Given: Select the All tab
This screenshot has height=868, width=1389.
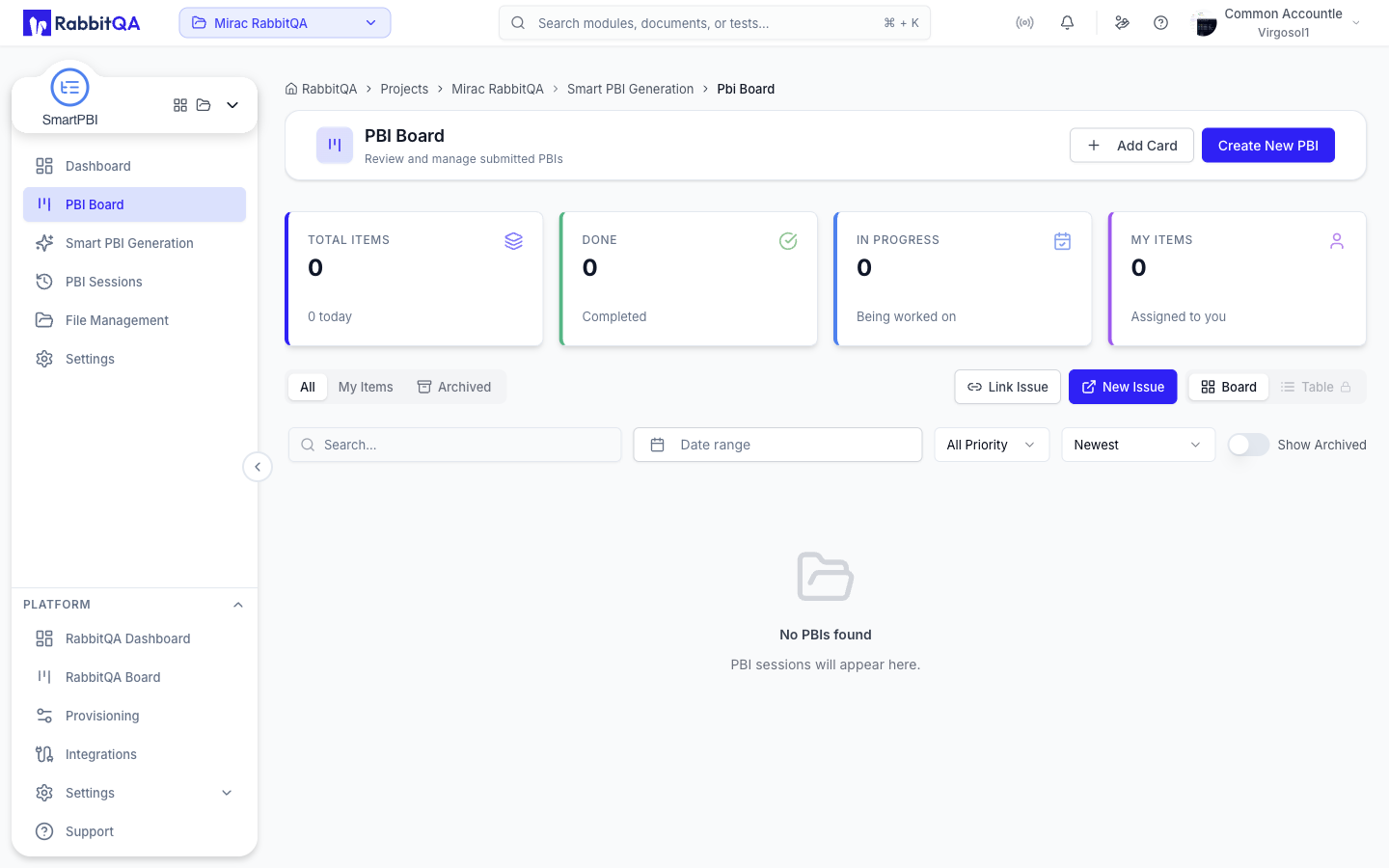Looking at the screenshot, I should click(308, 387).
